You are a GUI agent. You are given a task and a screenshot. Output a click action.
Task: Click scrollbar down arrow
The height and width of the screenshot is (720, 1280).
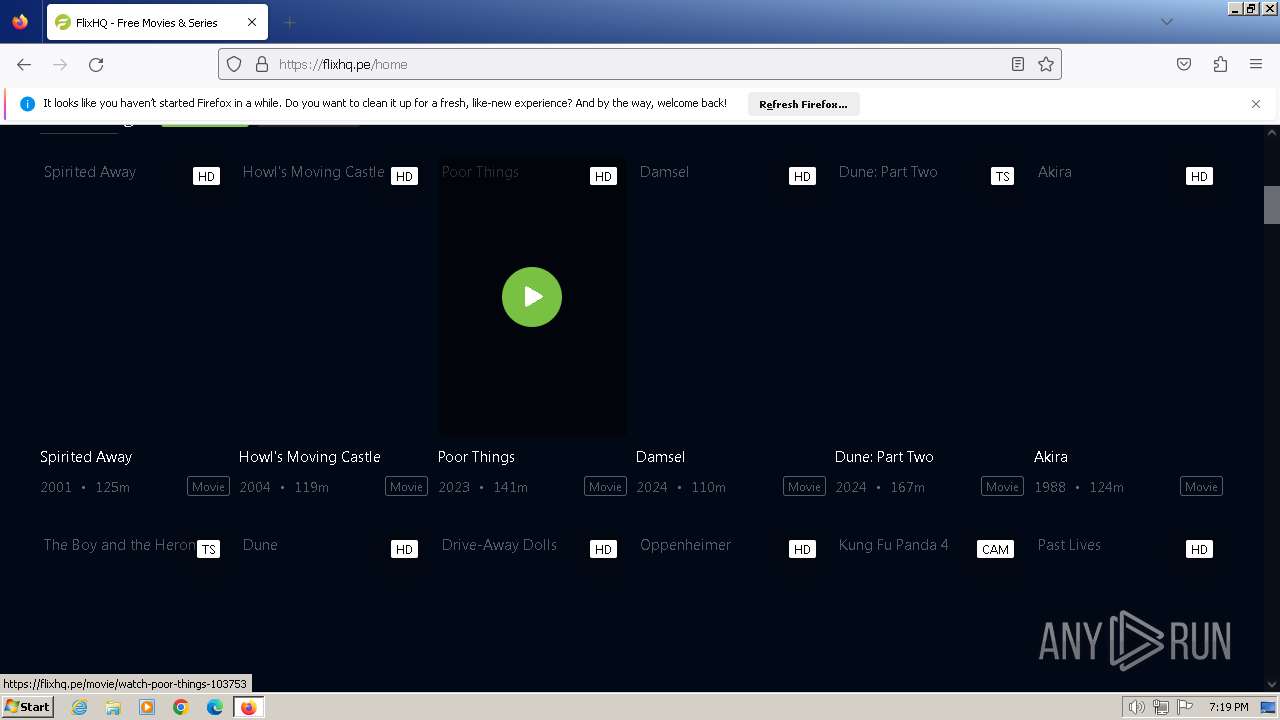tap(1272, 685)
